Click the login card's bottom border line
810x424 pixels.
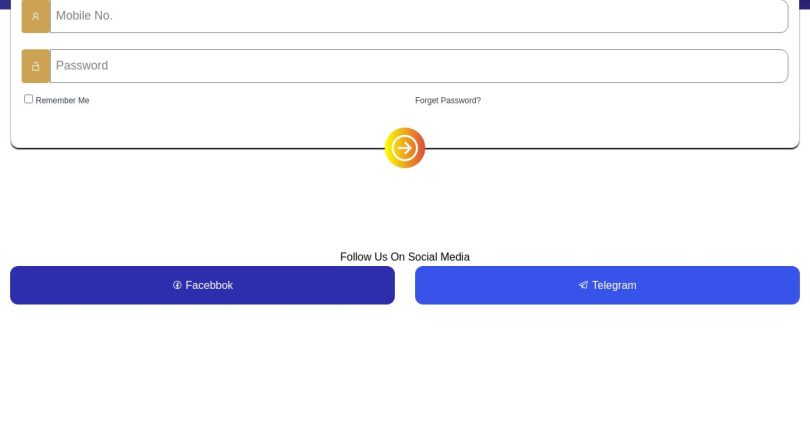click(x=200, y=148)
